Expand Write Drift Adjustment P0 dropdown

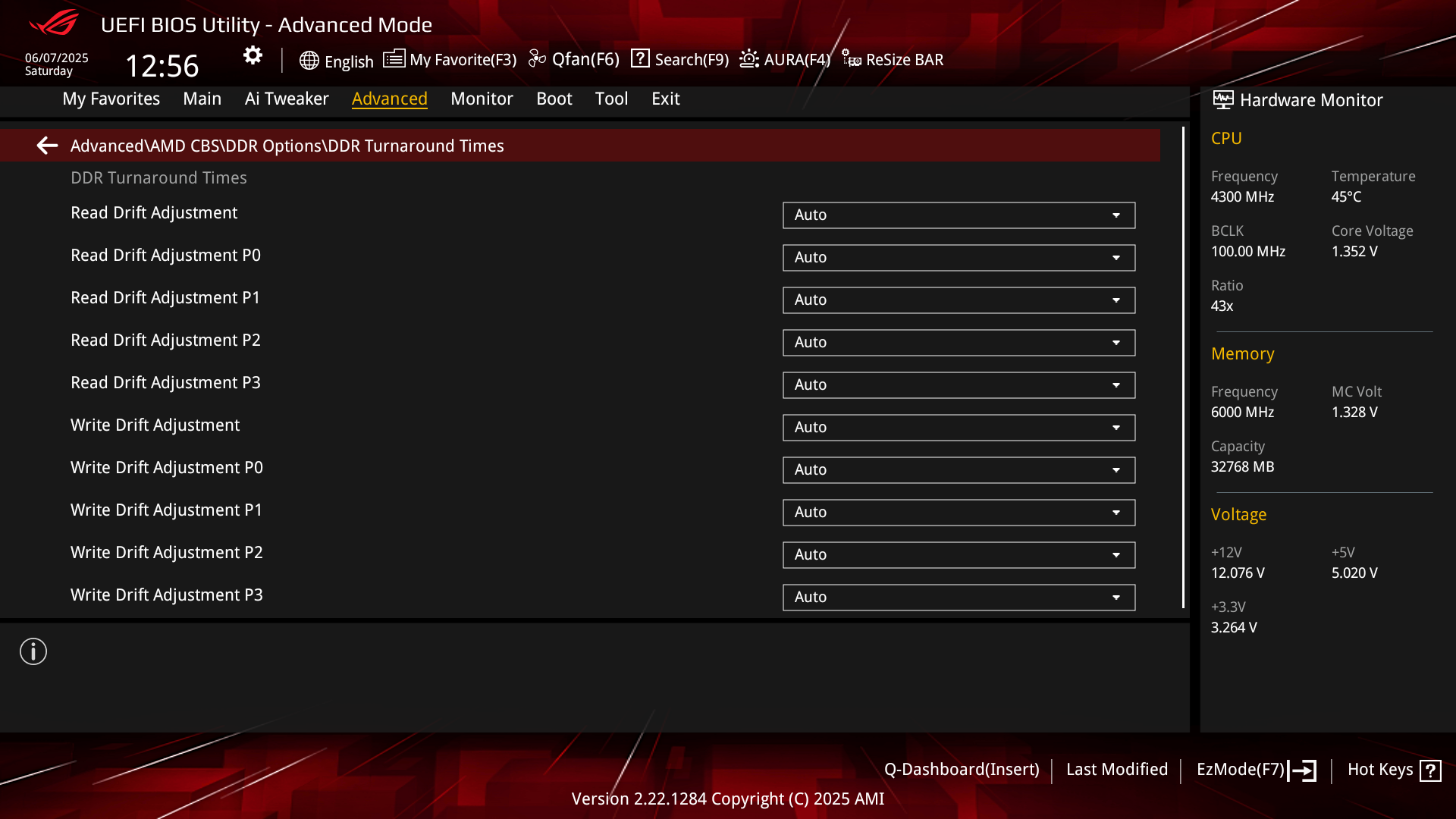pyautogui.click(x=959, y=470)
